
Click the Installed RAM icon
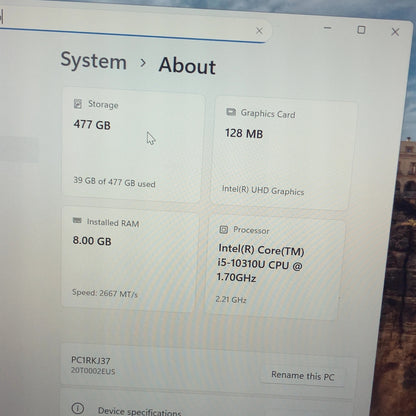(x=77, y=221)
